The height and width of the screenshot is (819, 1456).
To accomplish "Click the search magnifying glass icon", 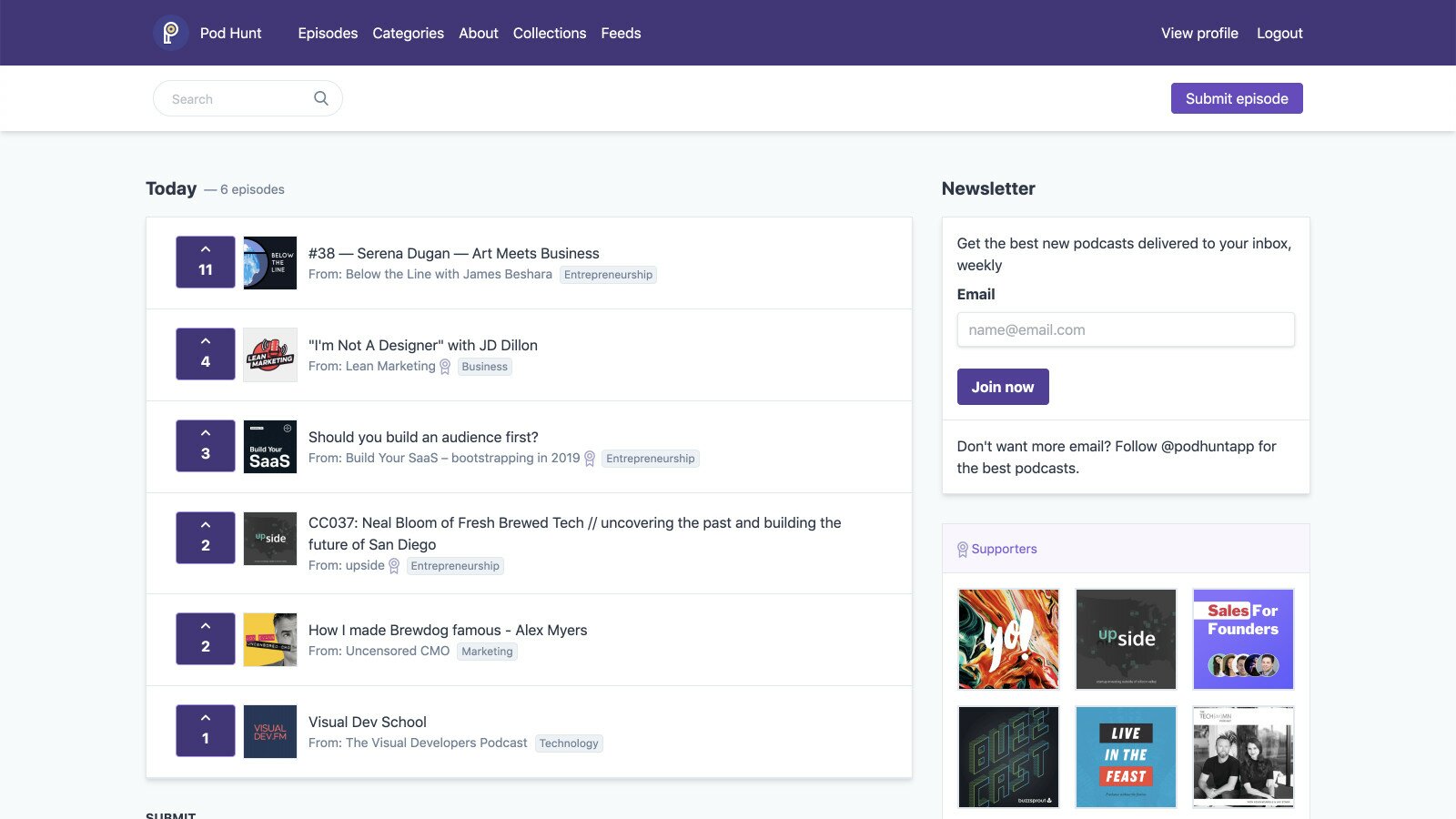I will point(321,98).
